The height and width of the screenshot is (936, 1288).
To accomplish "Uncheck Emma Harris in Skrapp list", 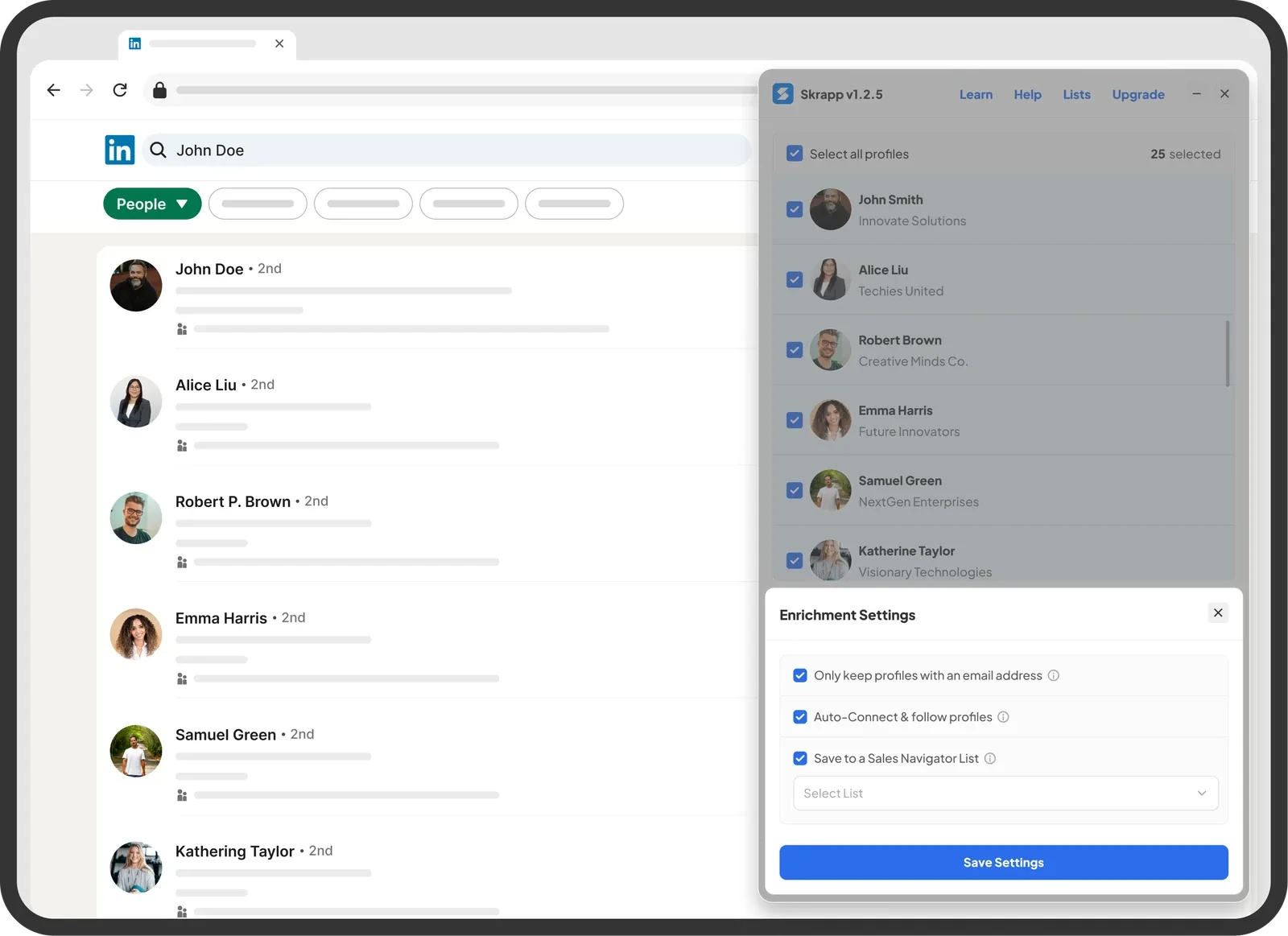I will coord(795,420).
